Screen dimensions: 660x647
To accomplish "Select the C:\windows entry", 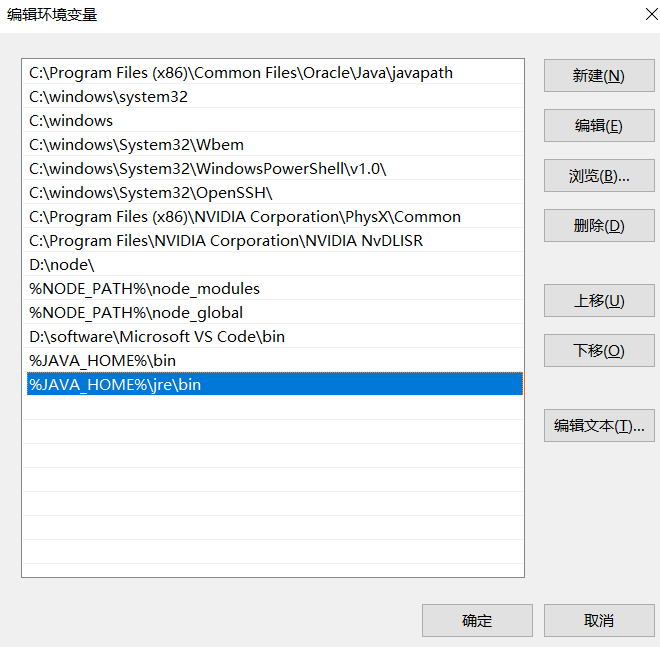I will [x=273, y=121].
